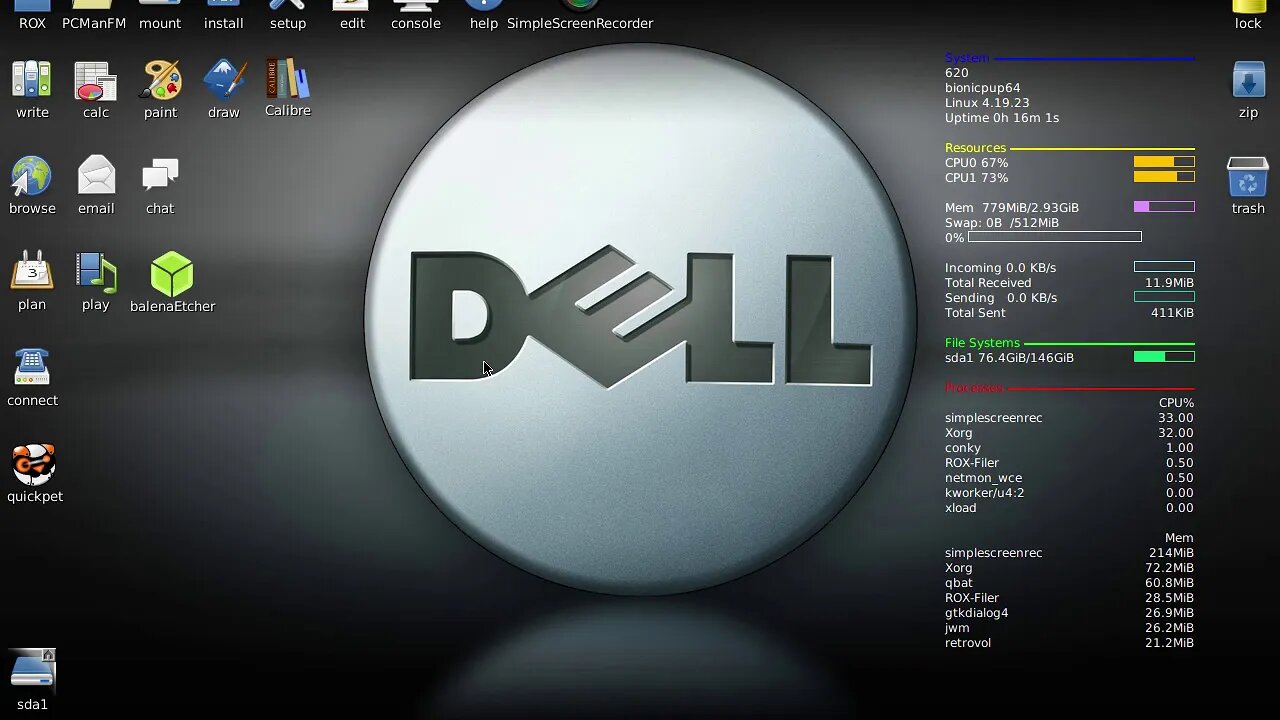
Task: Open the trash bin icon
Action: (x=1248, y=176)
